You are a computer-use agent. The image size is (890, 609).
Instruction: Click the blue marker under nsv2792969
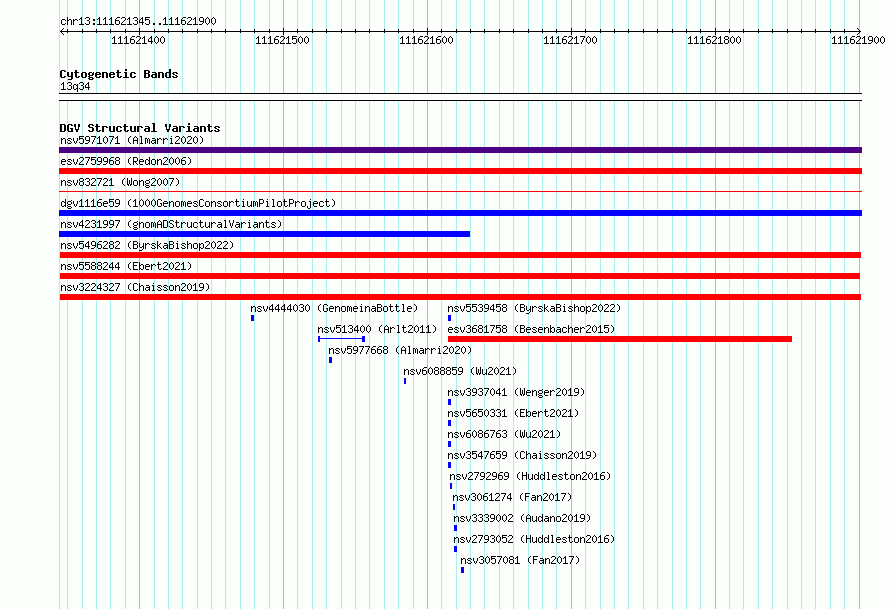[x=451, y=486]
